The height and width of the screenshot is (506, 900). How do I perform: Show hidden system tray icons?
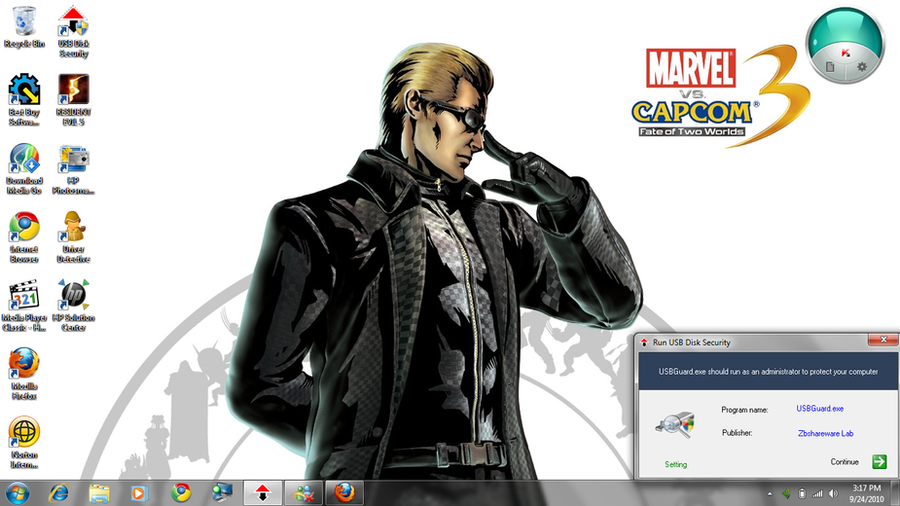(770, 493)
